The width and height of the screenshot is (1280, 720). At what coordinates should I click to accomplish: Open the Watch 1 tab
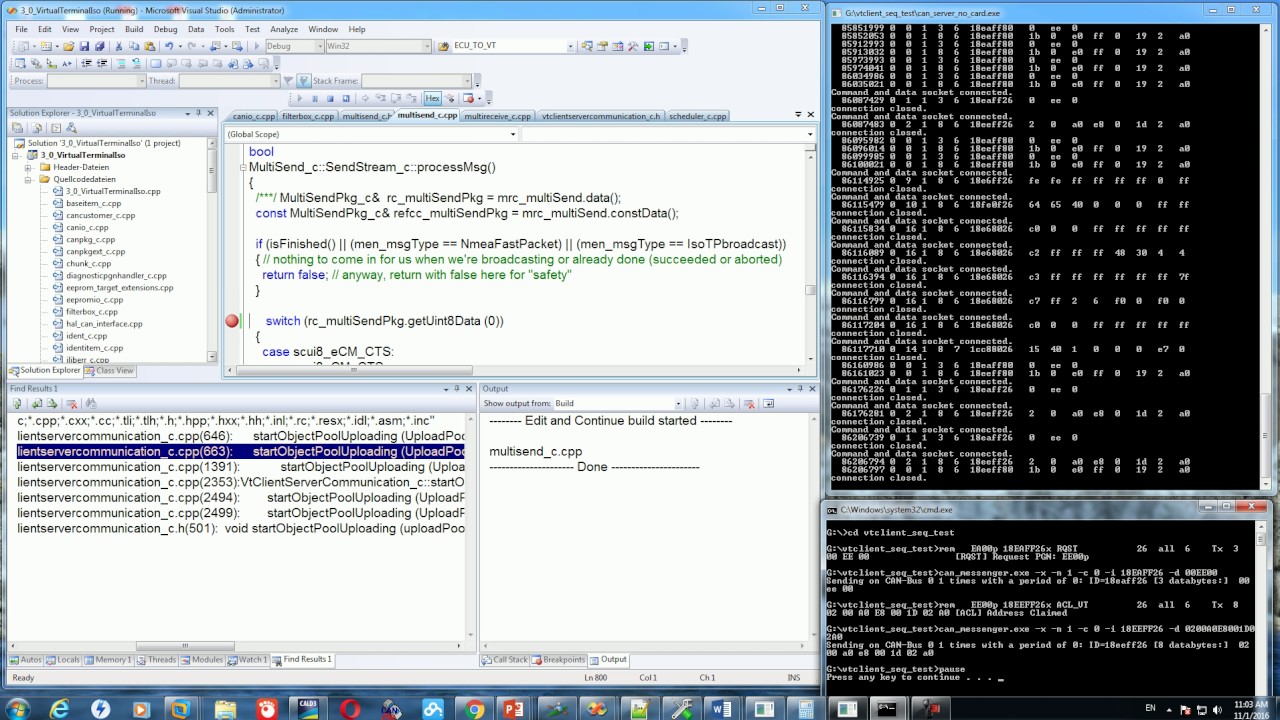(248, 660)
